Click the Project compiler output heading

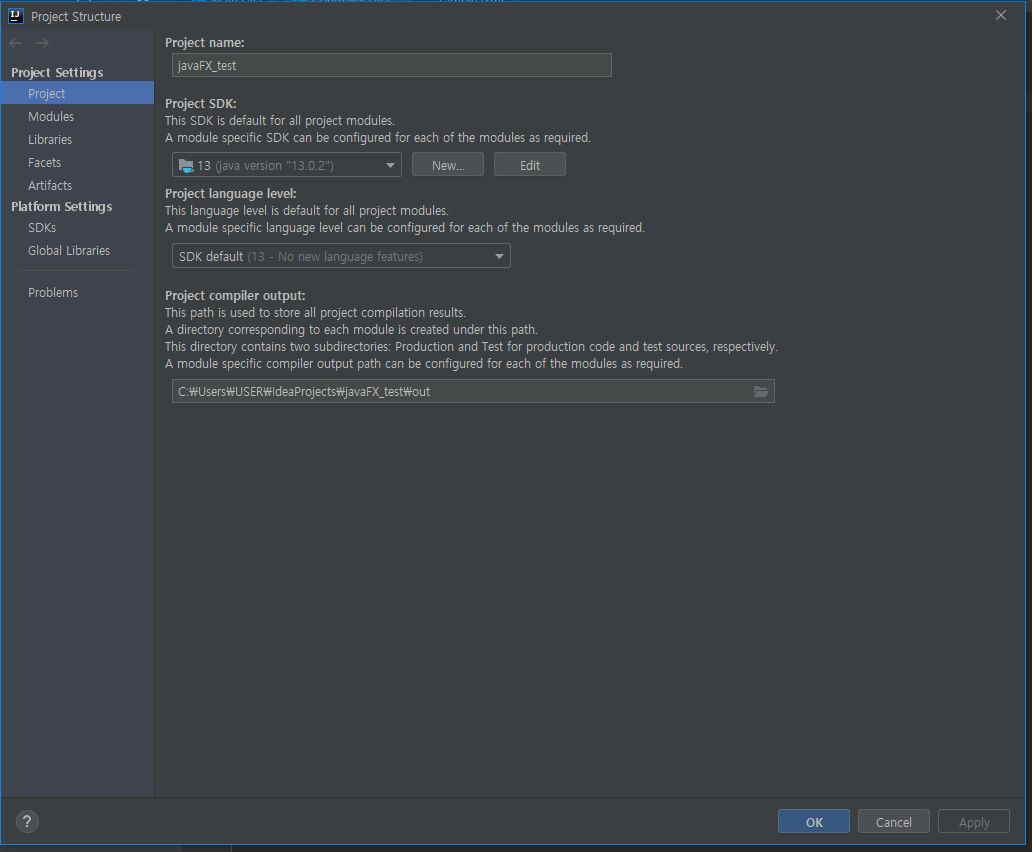(x=235, y=295)
